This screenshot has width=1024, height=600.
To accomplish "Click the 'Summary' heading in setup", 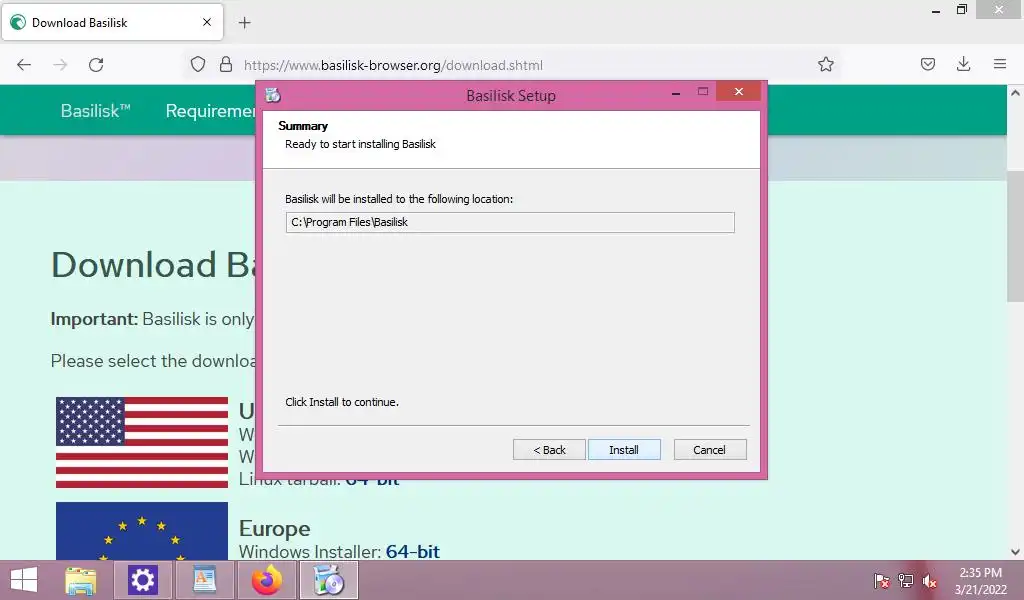I will [303, 126].
